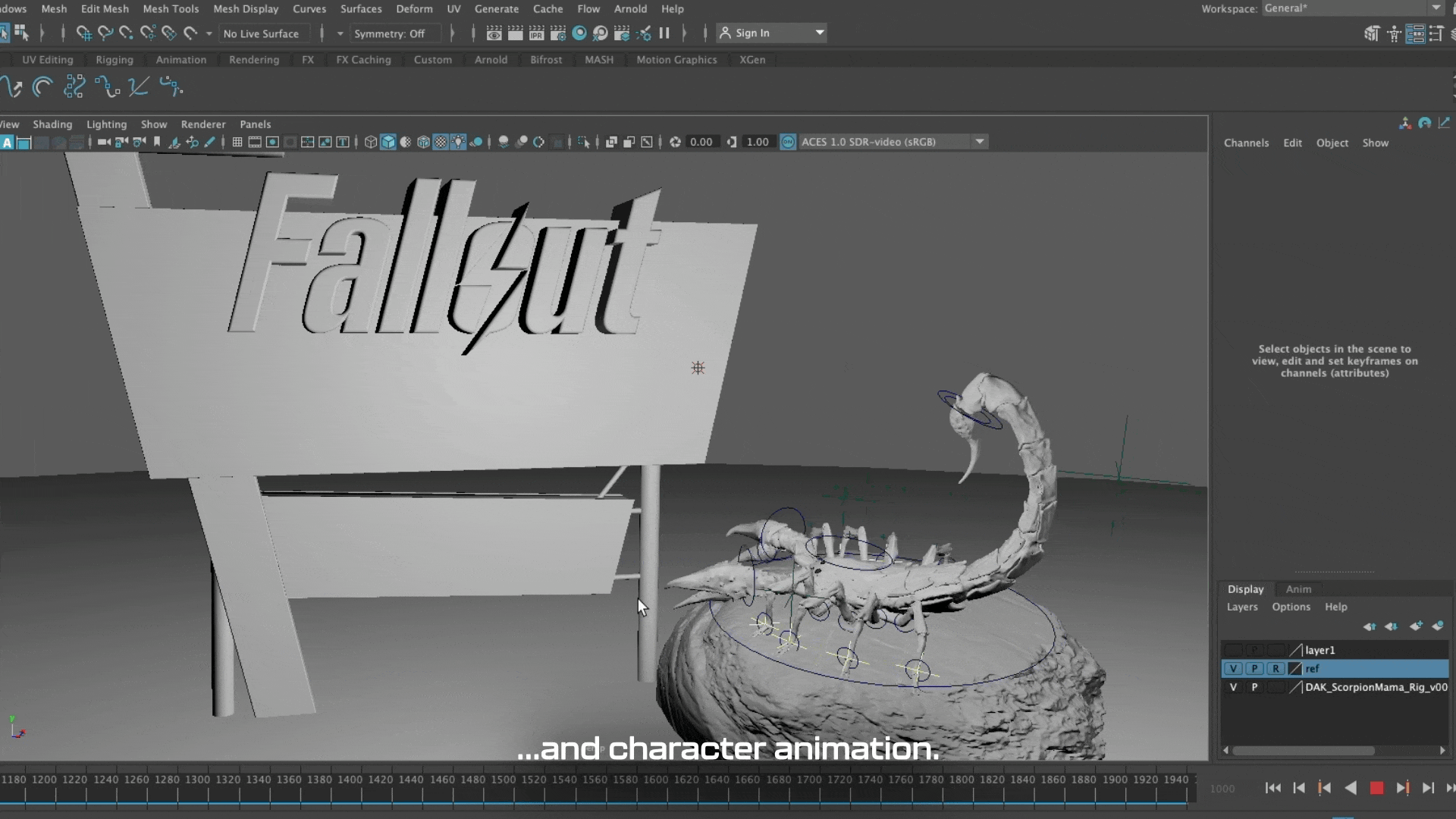
Task: Expand the snap options arrow after magnet icons
Action: (x=209, y=33)
